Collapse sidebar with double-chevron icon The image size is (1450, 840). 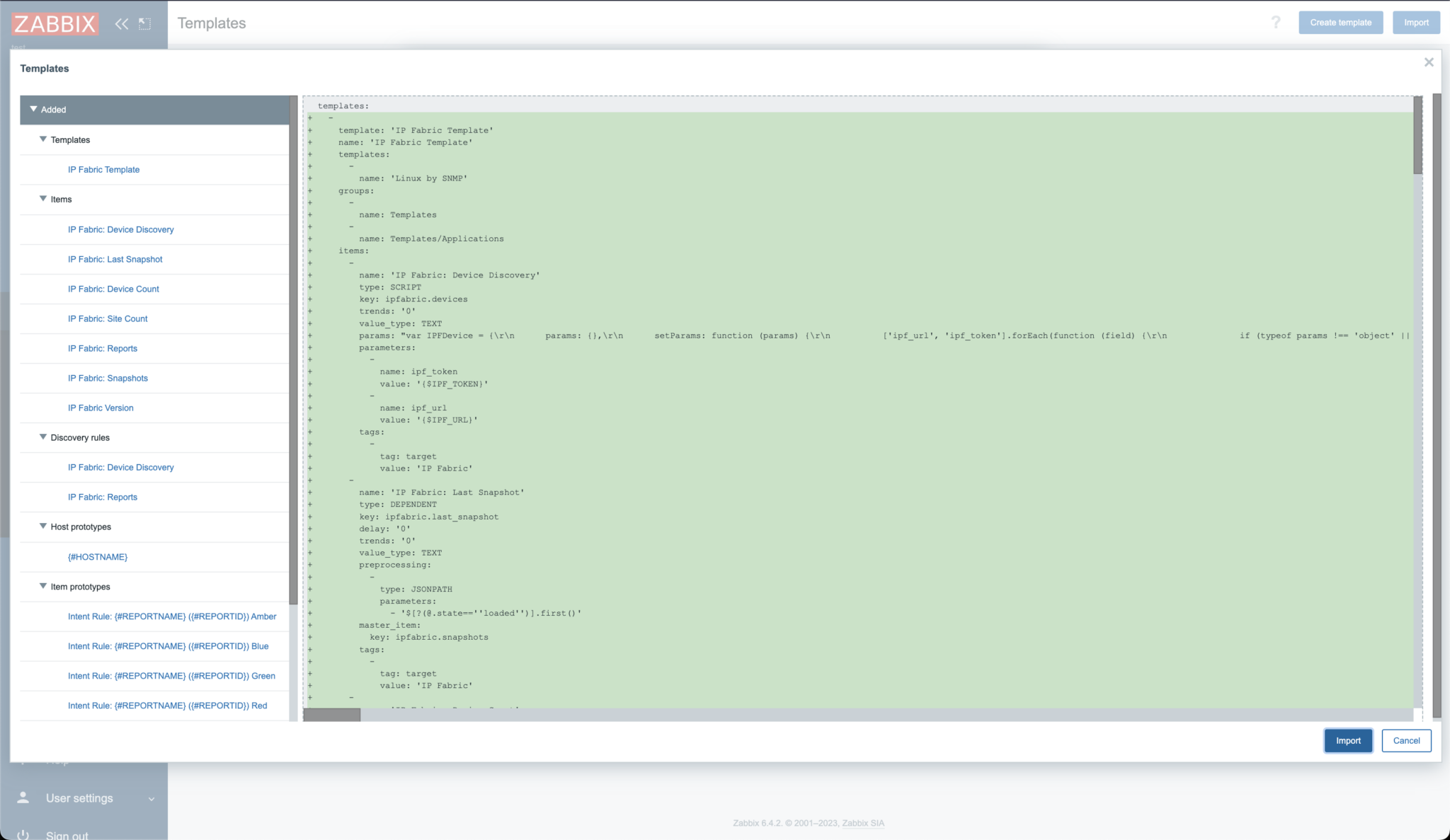coord(122,23)
